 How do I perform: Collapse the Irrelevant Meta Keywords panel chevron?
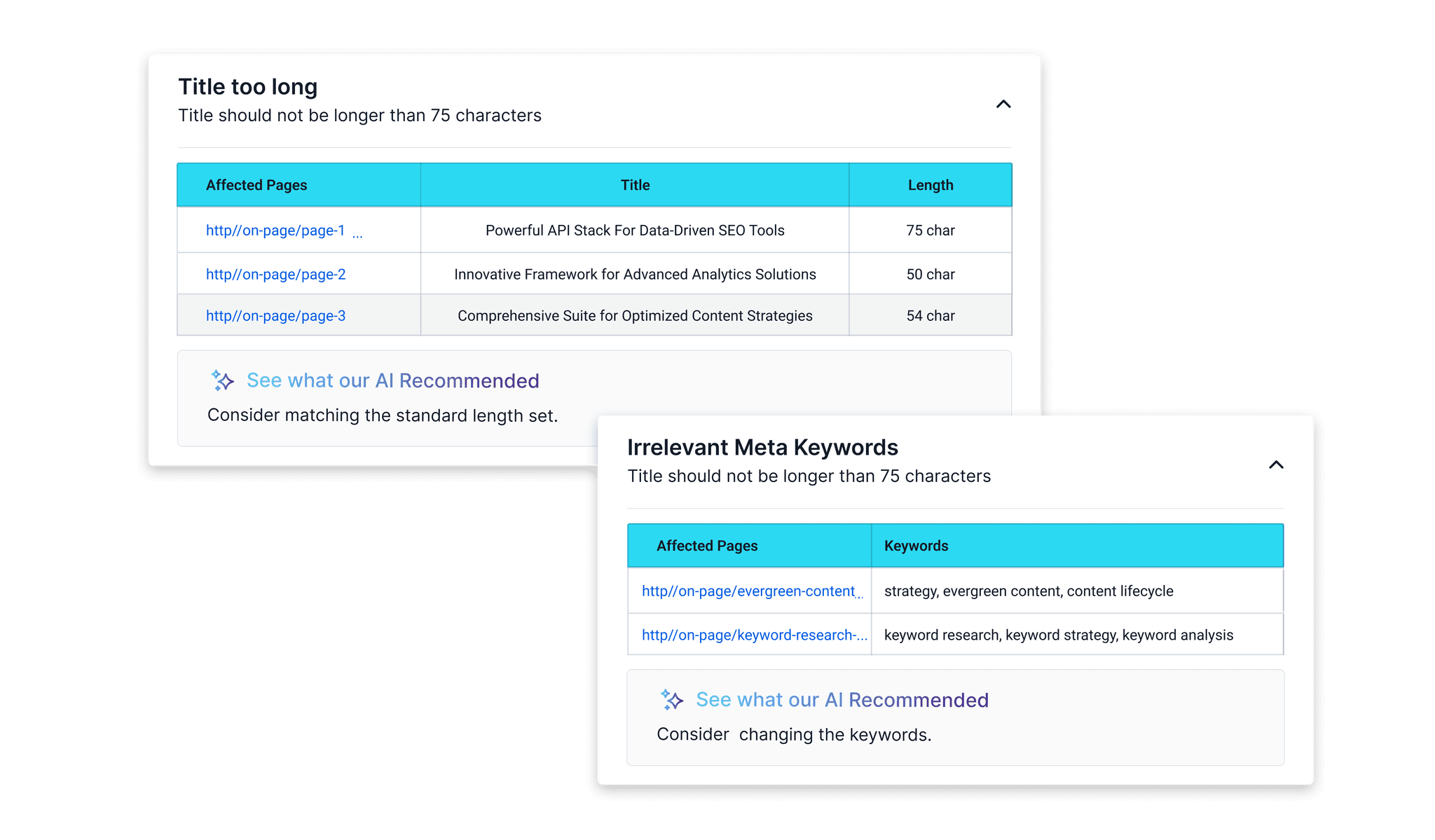coord(1276,465)
